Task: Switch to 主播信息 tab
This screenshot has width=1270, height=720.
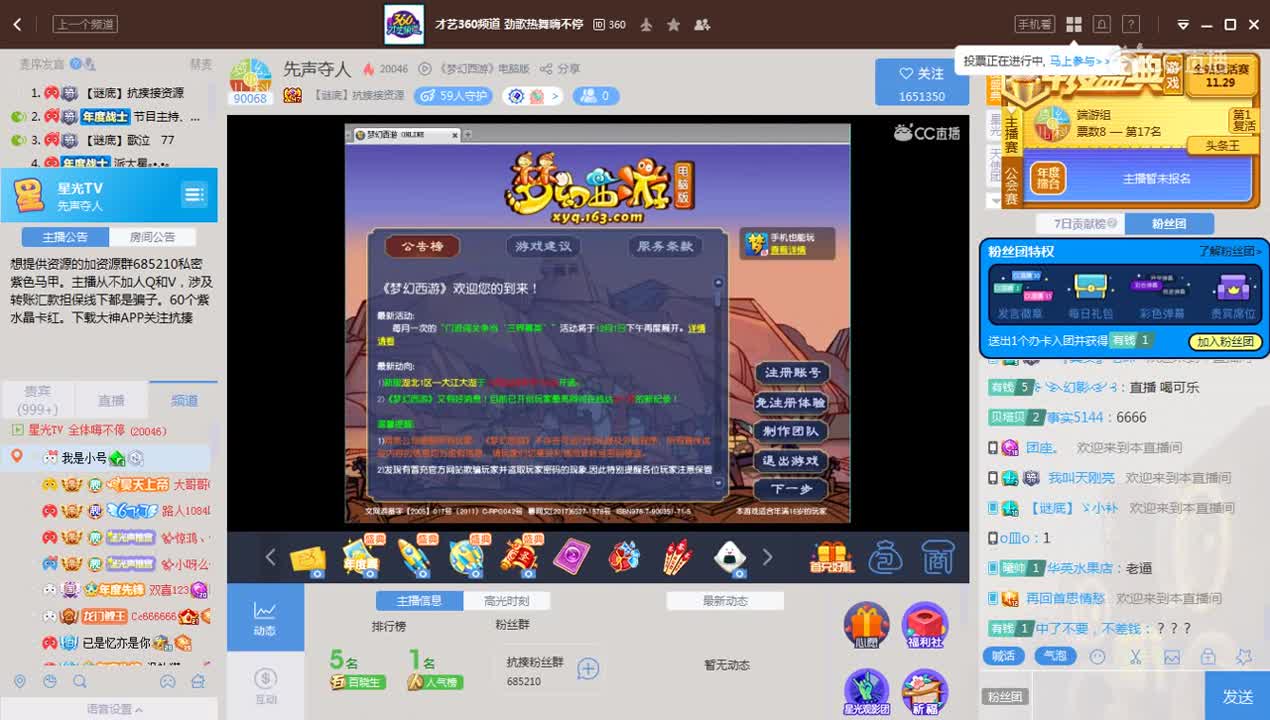Action: click(x=420, y=600)
